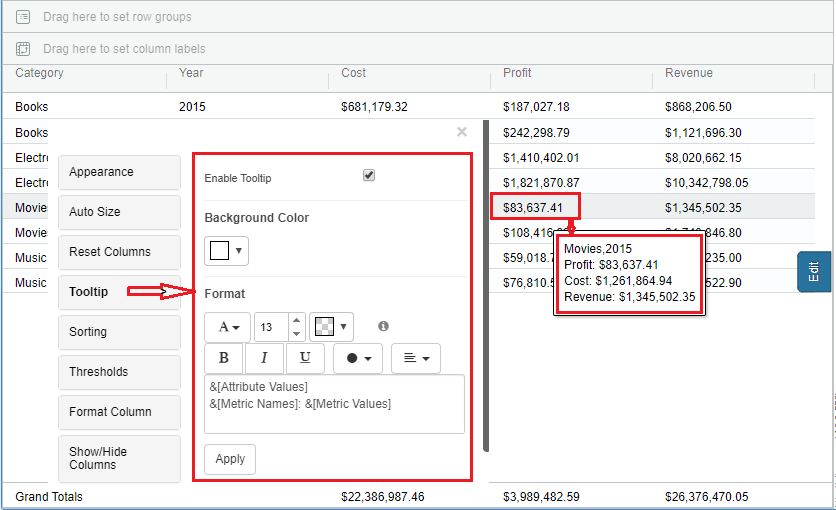Click the panel's vertical scrollbar
Image resolution: width=836 pixels, height=510 pixels.
(486, 286)
